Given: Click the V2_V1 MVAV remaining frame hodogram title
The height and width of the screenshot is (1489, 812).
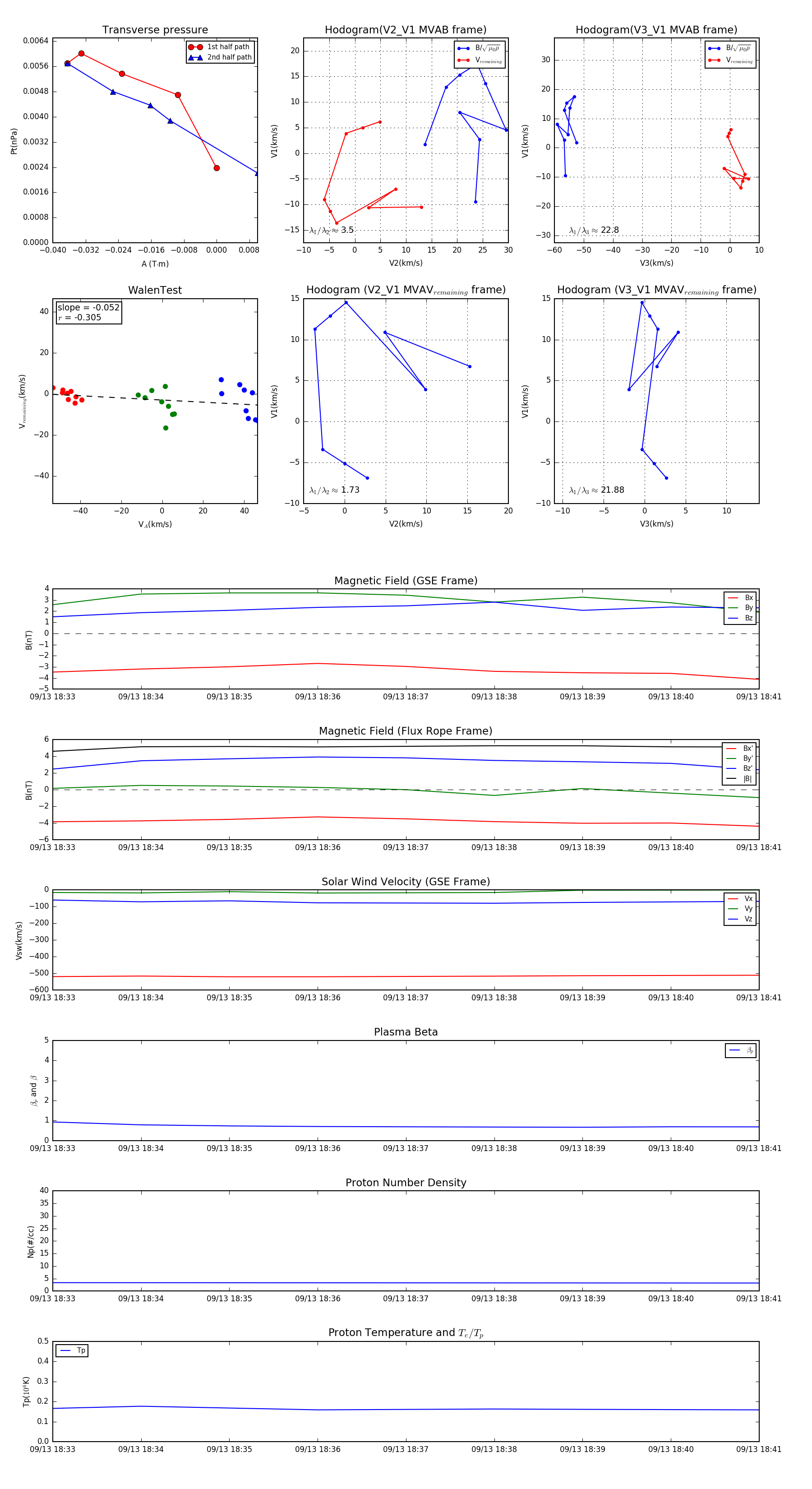Looking at the screenshot, I should click(406, 290).
